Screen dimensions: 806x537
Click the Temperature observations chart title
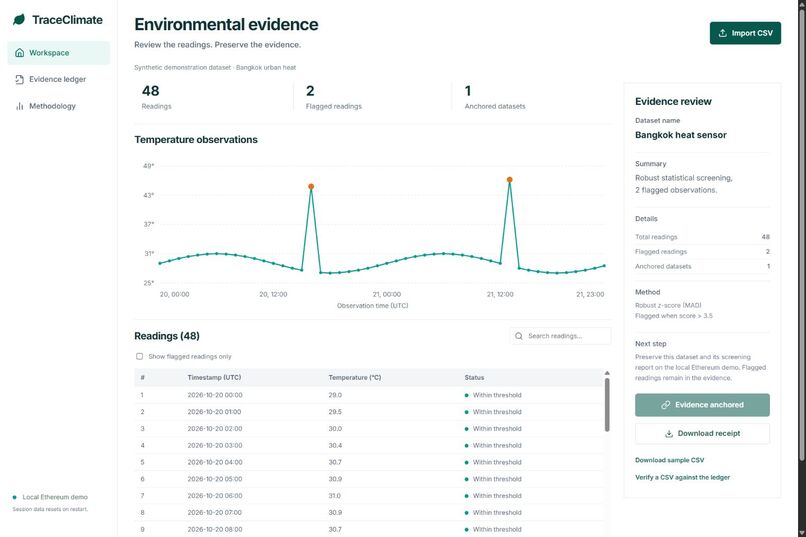[x=196, y=140]
